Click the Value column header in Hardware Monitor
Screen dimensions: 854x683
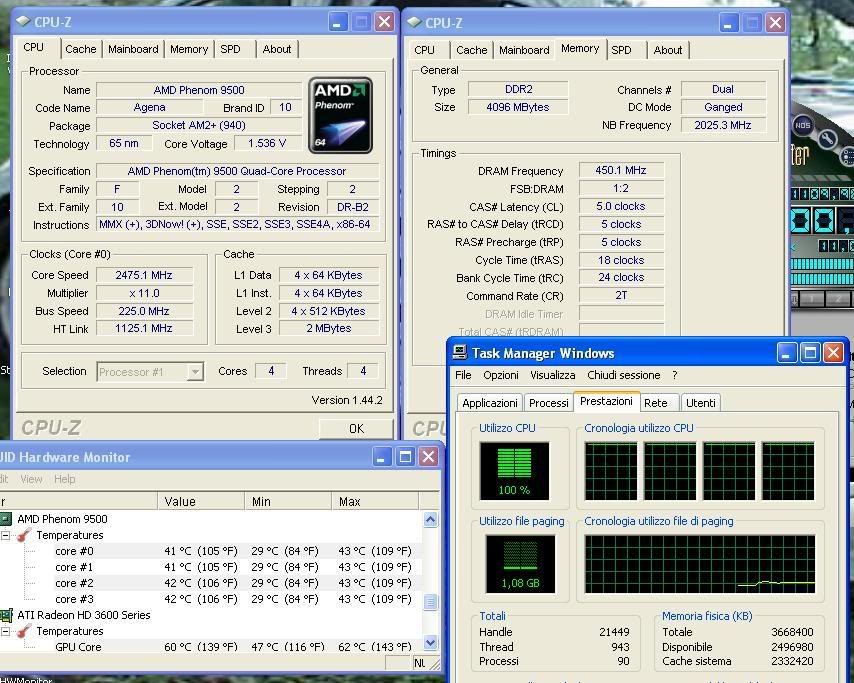201,501
